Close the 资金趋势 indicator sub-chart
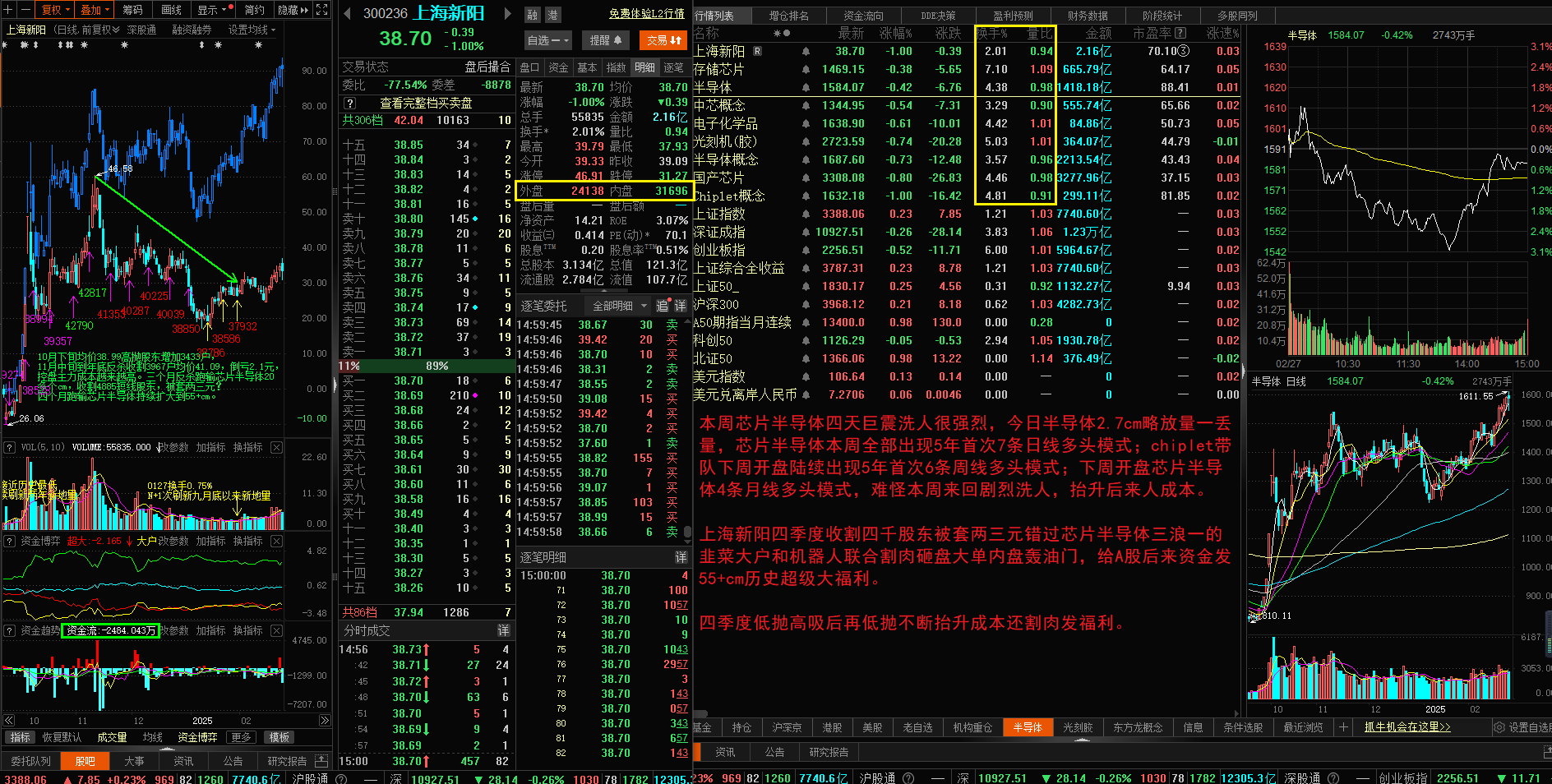The width and height of the screenshot is (1552, 784). click(276, 630)
